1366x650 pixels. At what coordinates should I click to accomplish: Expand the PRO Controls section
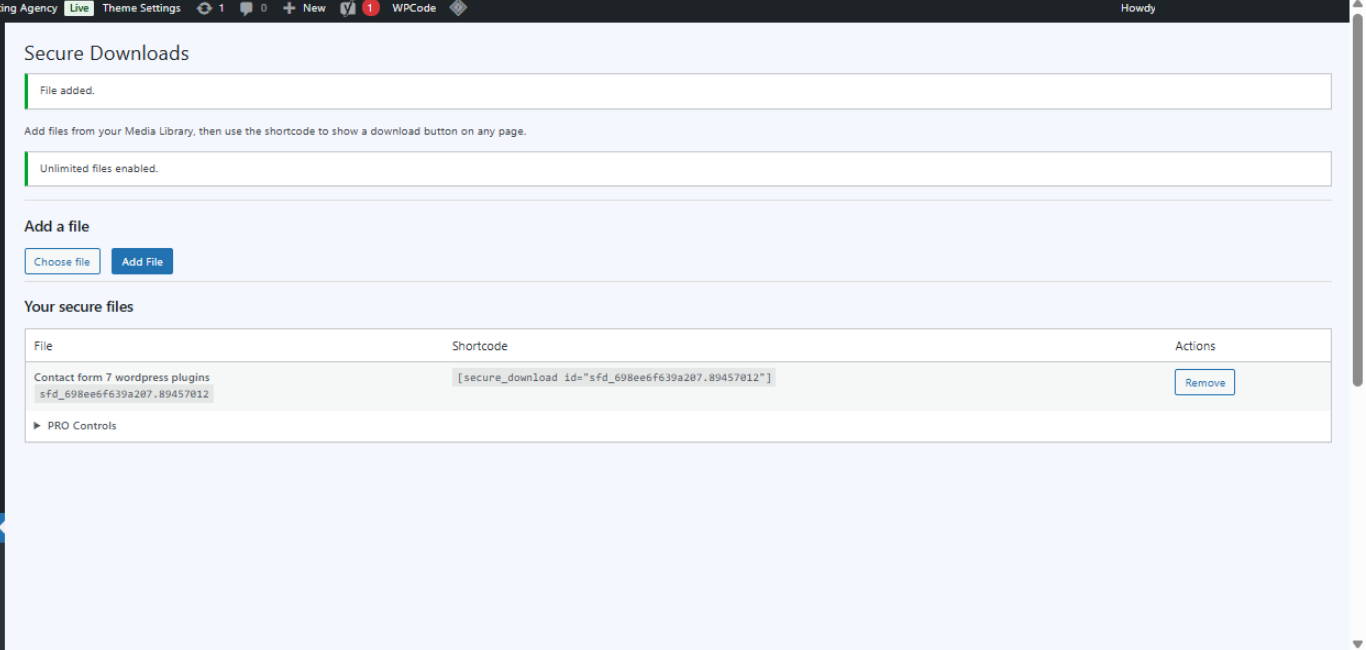76,426
